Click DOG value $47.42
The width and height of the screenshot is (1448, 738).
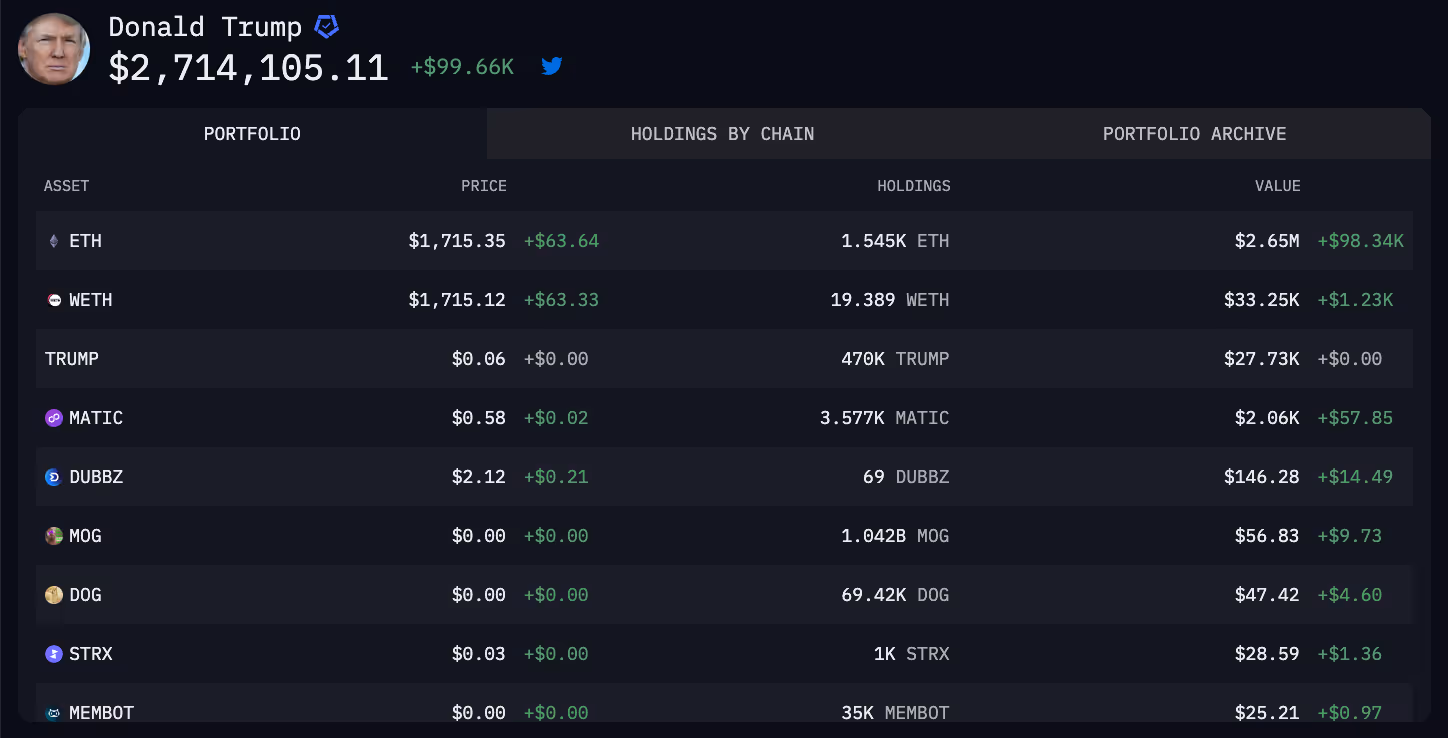[1267, 595]
